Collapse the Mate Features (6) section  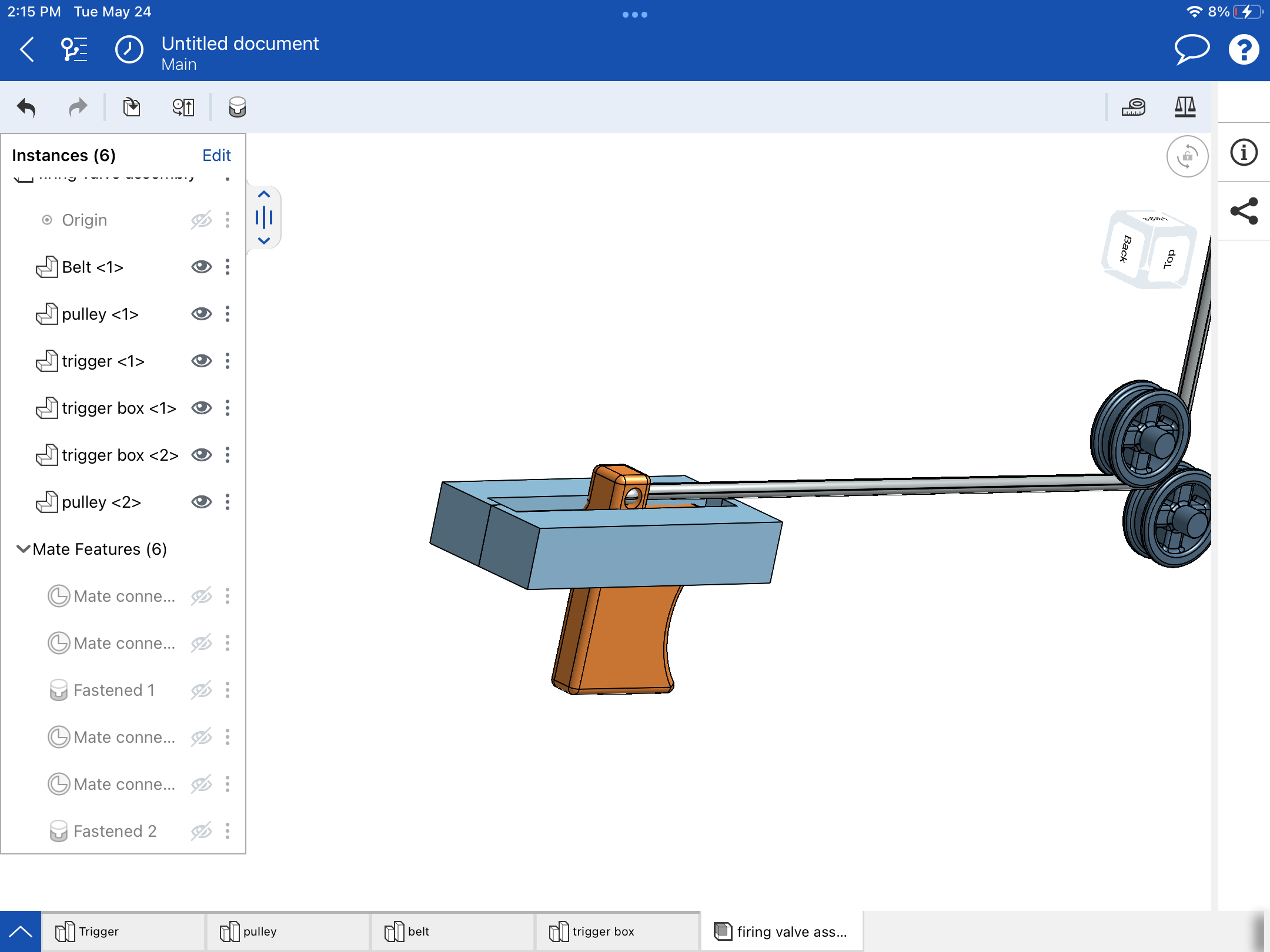click(23, 549)
